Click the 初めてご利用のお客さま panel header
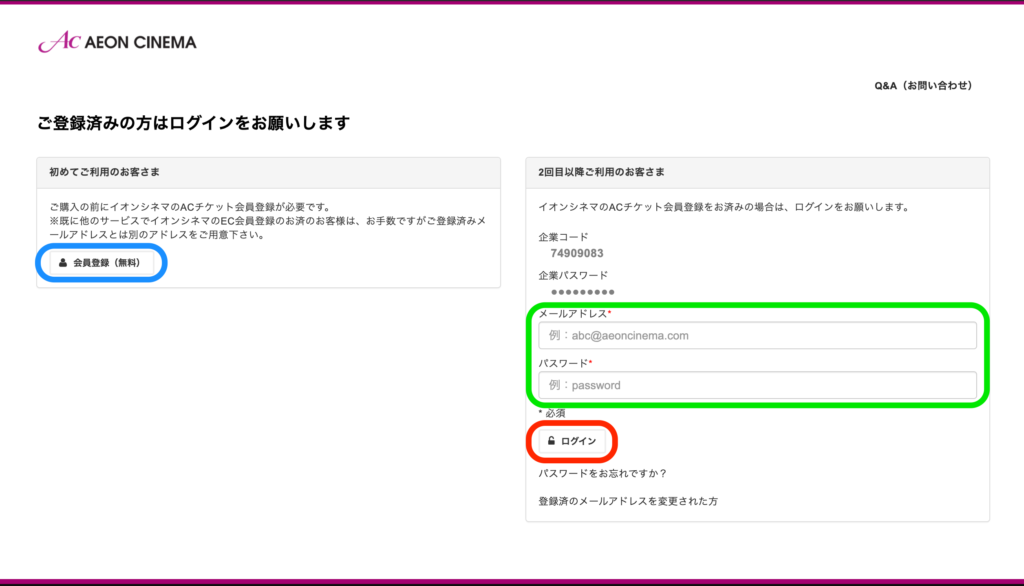 click(x=268, y=172)
